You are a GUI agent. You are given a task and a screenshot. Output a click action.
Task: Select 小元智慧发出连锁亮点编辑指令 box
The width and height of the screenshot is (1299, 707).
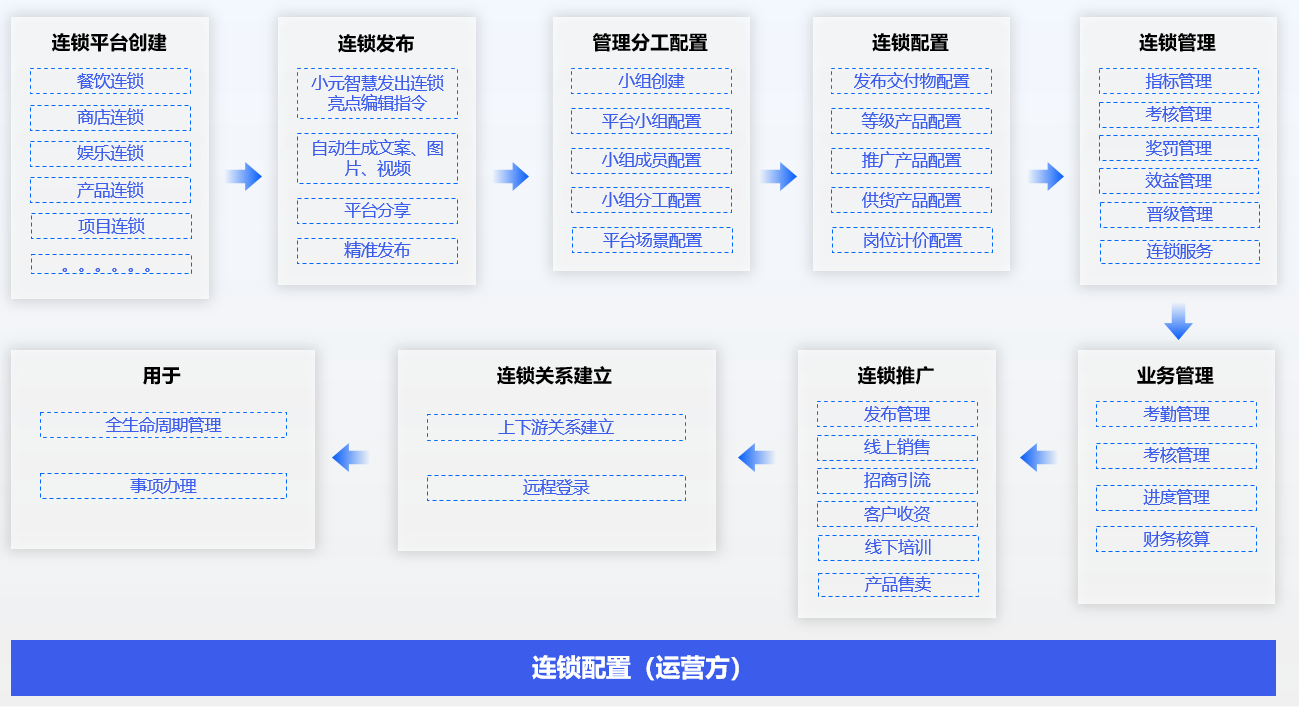click(377, 93)
